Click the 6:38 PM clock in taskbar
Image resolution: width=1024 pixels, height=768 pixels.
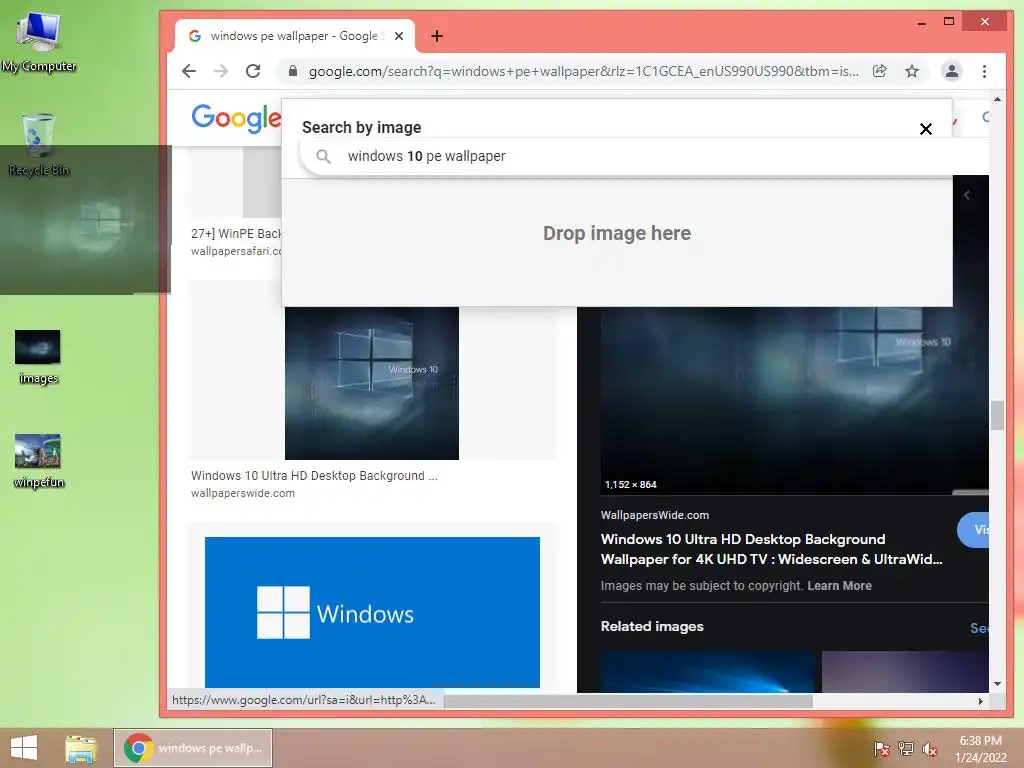[x=980, y=741]
